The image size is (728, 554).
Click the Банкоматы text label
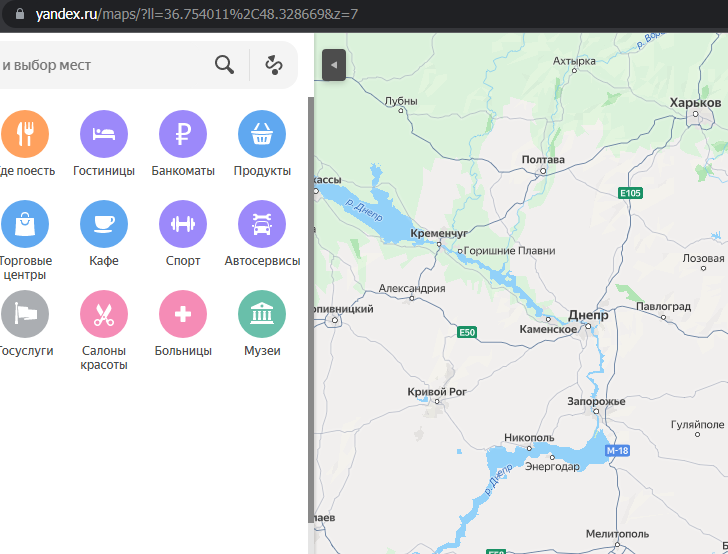183,171
